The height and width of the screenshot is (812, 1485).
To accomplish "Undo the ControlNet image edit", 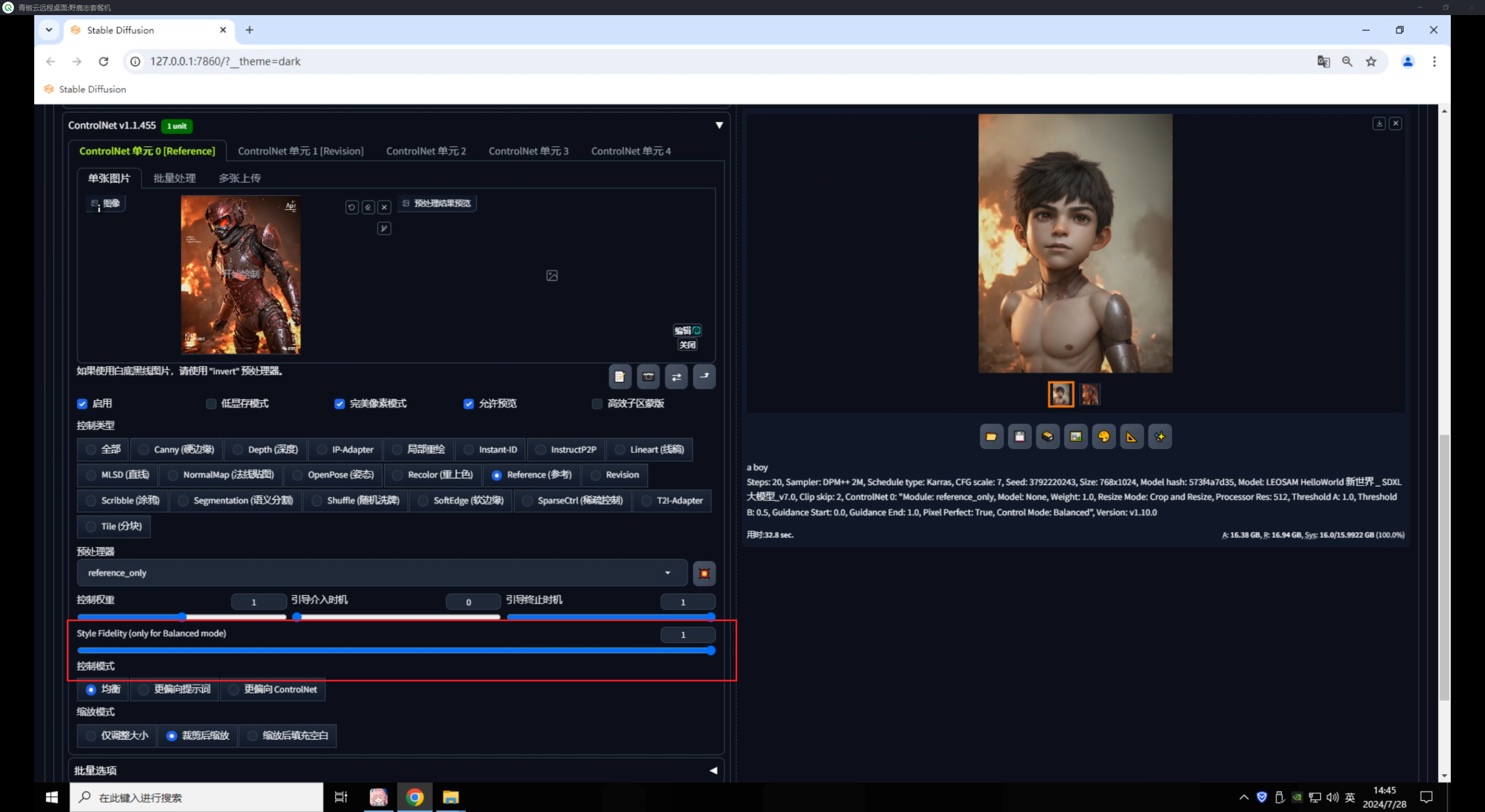I will coord(352,207).
